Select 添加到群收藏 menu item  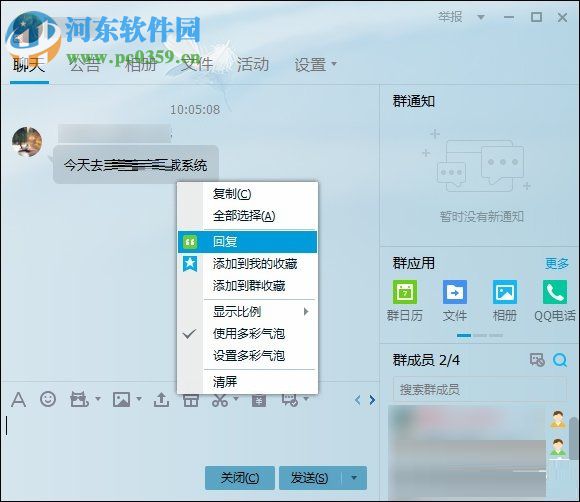pyautogui.click(x=247, y=286)
